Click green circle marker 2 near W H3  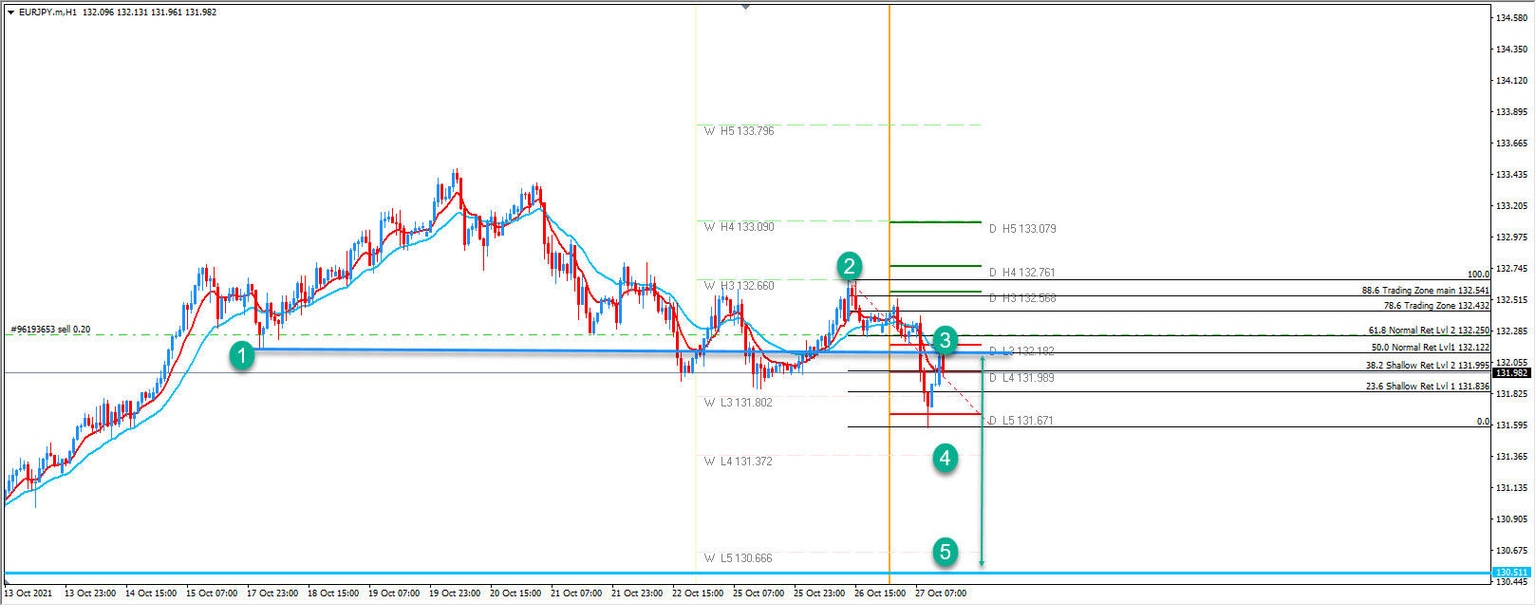tap(849, 267)
